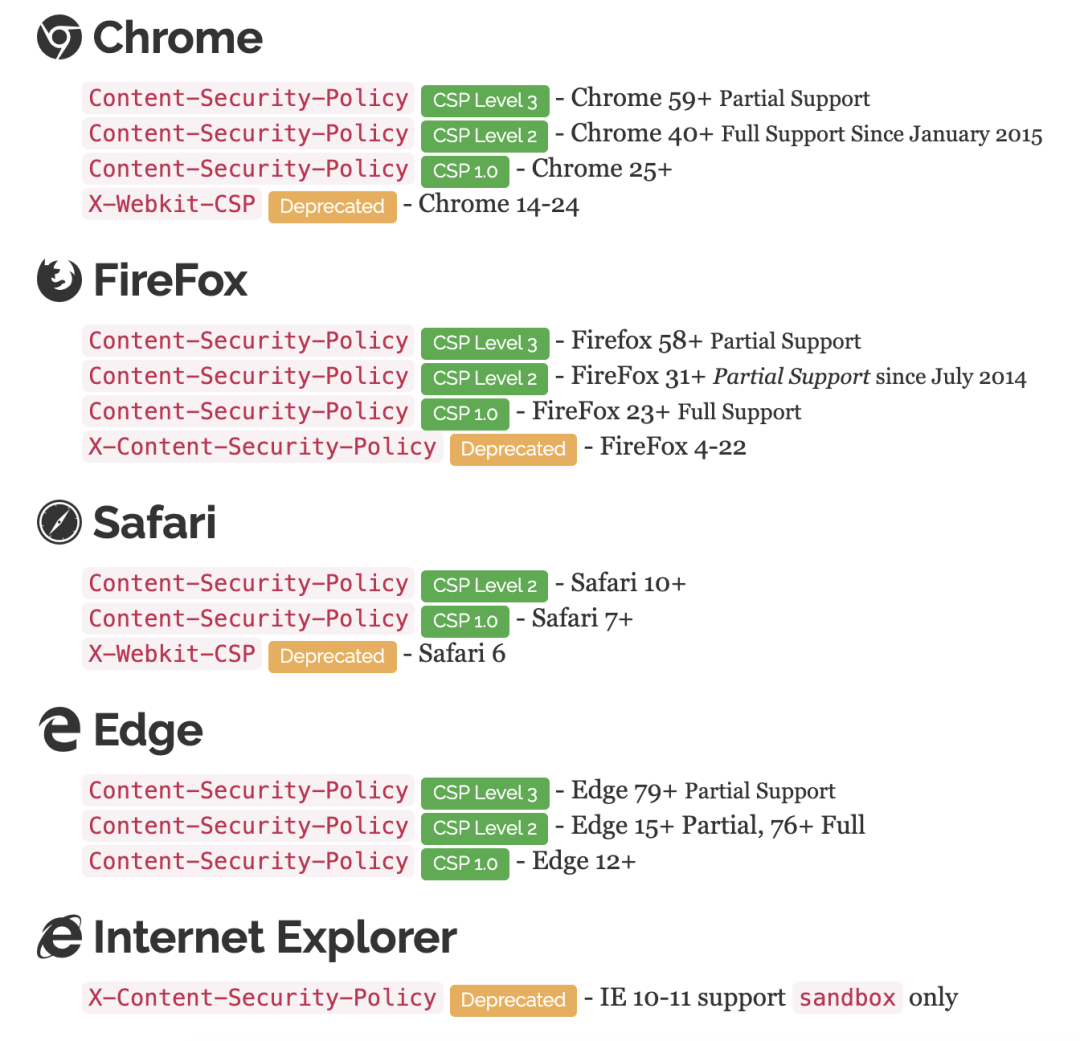The width and height of the screenshot is (1080, 1041).
Task: Click the Internet Explorer heading text
Action: [275, 938]
